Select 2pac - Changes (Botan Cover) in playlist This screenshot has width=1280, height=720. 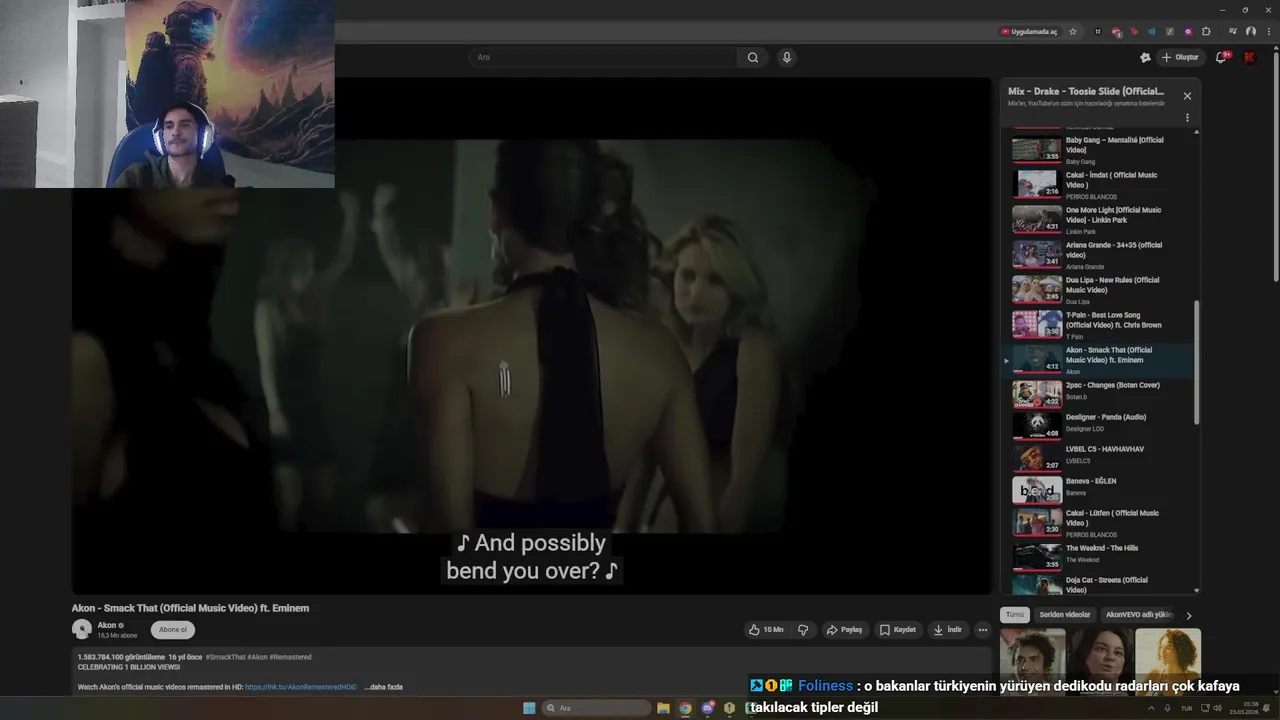[x=1099, y=393]
